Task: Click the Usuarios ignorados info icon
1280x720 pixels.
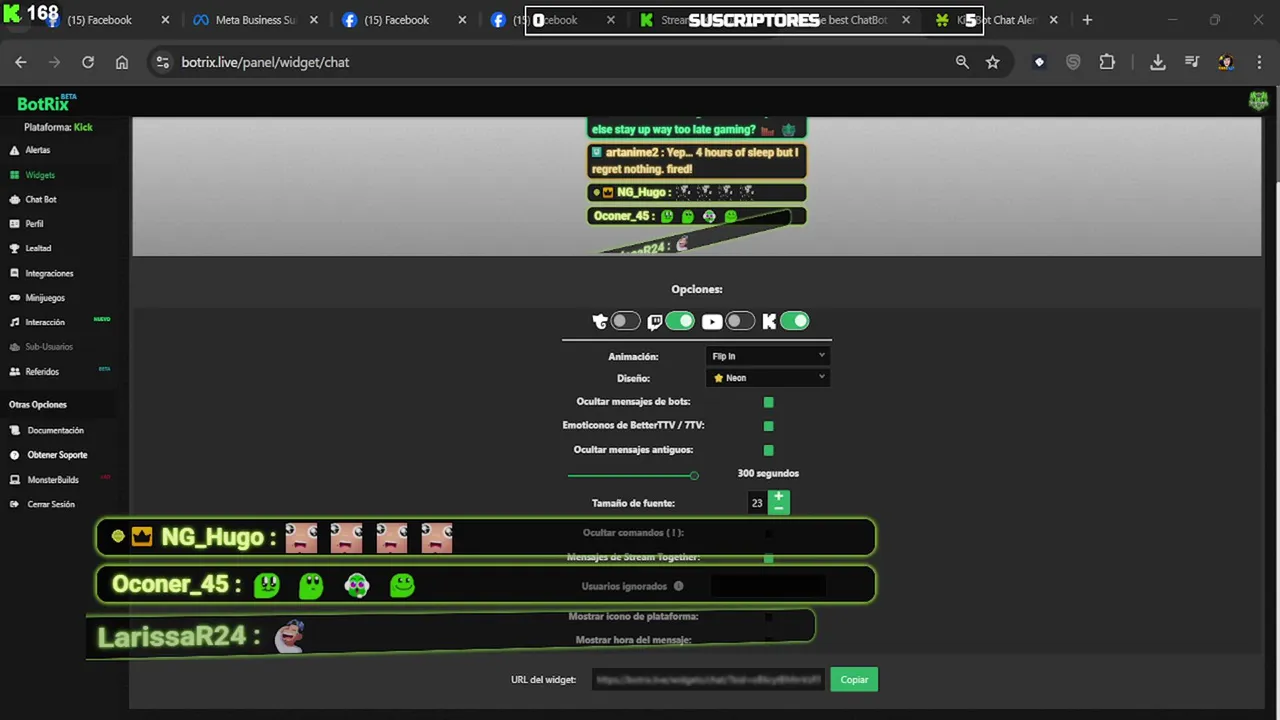Action: 678,586
